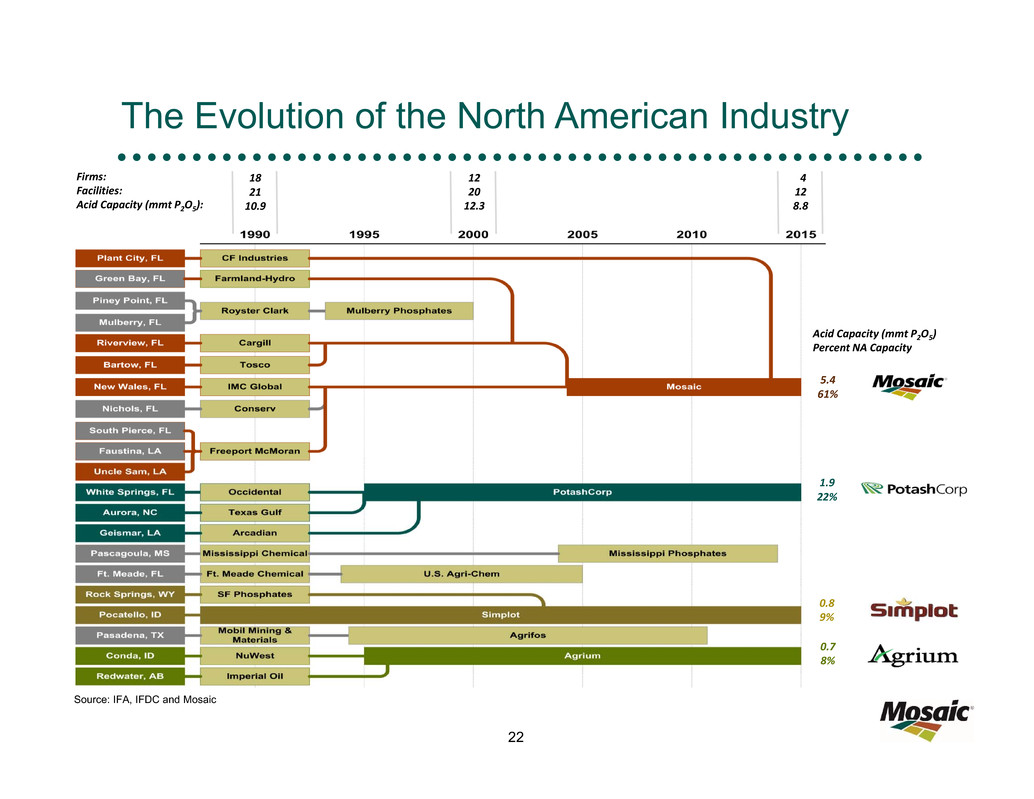Select the Uncle Sam, LA box

point(130,471)
